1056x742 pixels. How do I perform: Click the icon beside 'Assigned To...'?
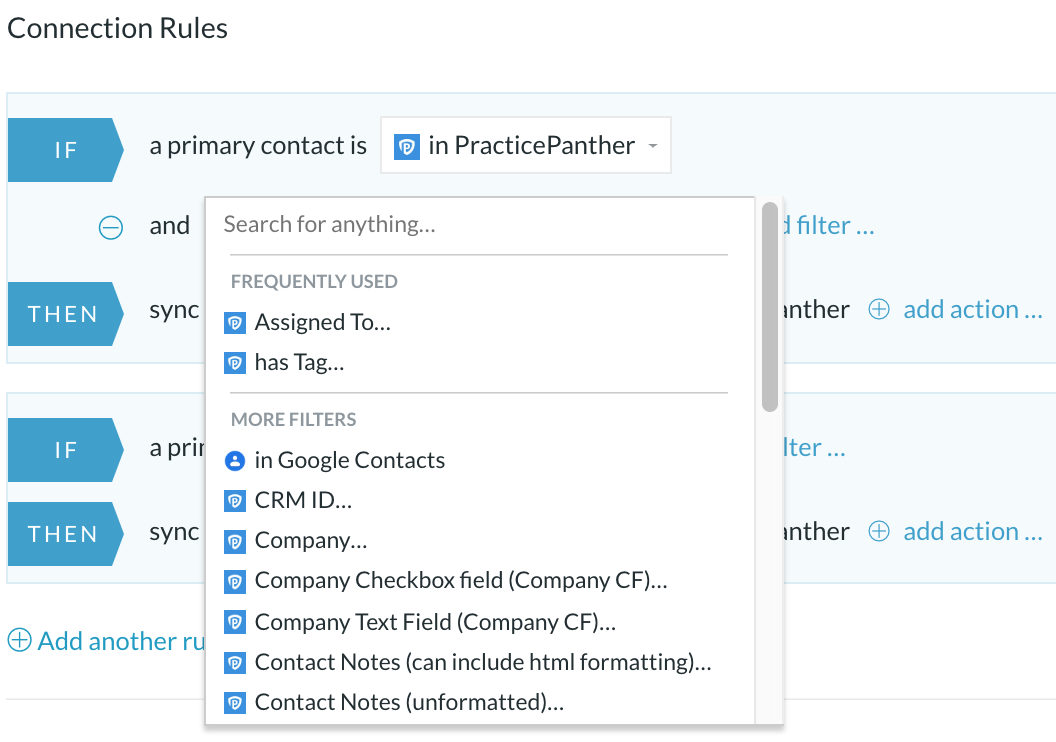coord(234,324)
